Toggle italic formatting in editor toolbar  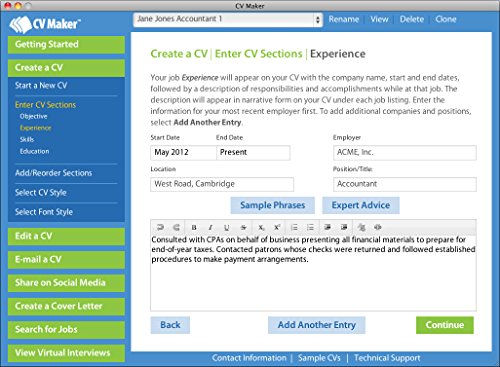click(x=210, y=228)
